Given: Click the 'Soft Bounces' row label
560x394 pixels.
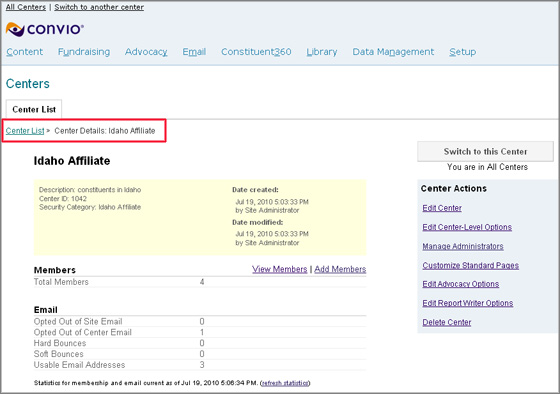Looking at the screenshot, I should click(59, 354).
